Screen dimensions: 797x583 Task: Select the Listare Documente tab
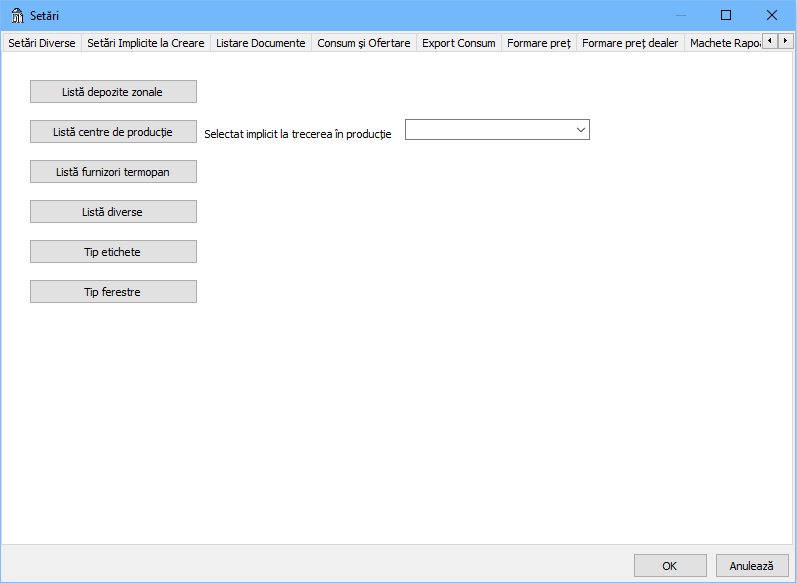261,43
